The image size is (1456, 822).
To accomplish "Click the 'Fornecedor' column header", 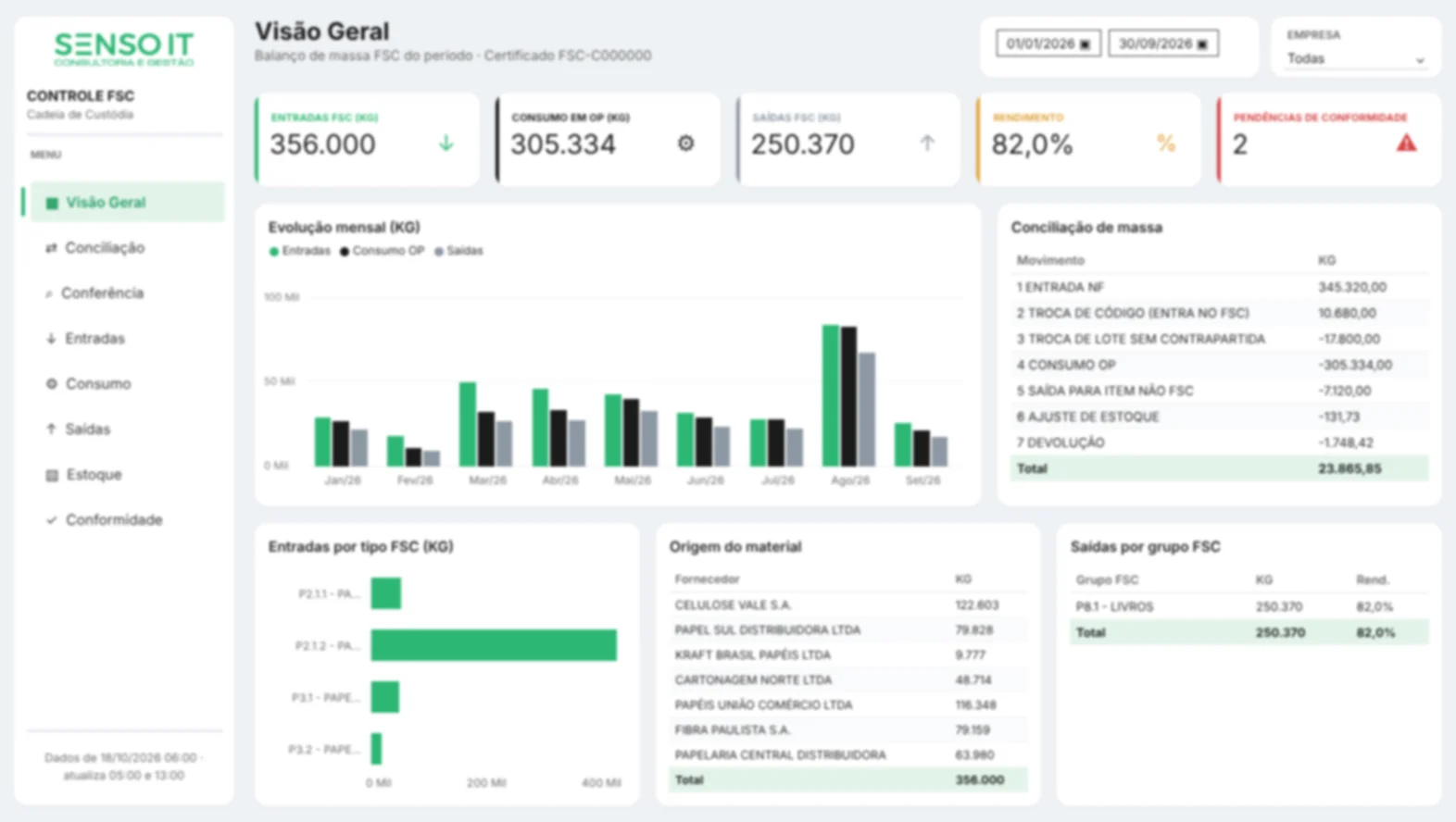I will coord(707,579).
